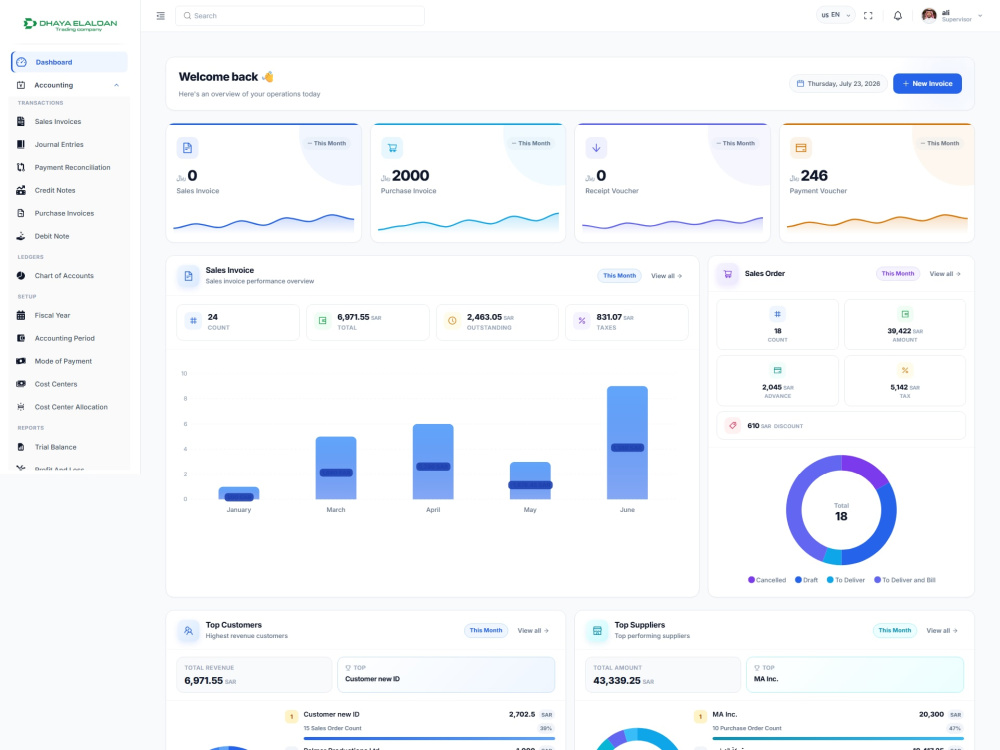Open This Month filter on Payment Voucher card
Image resolution: width=1000 pixels, height=750 pixels.
tap(939, 143)
